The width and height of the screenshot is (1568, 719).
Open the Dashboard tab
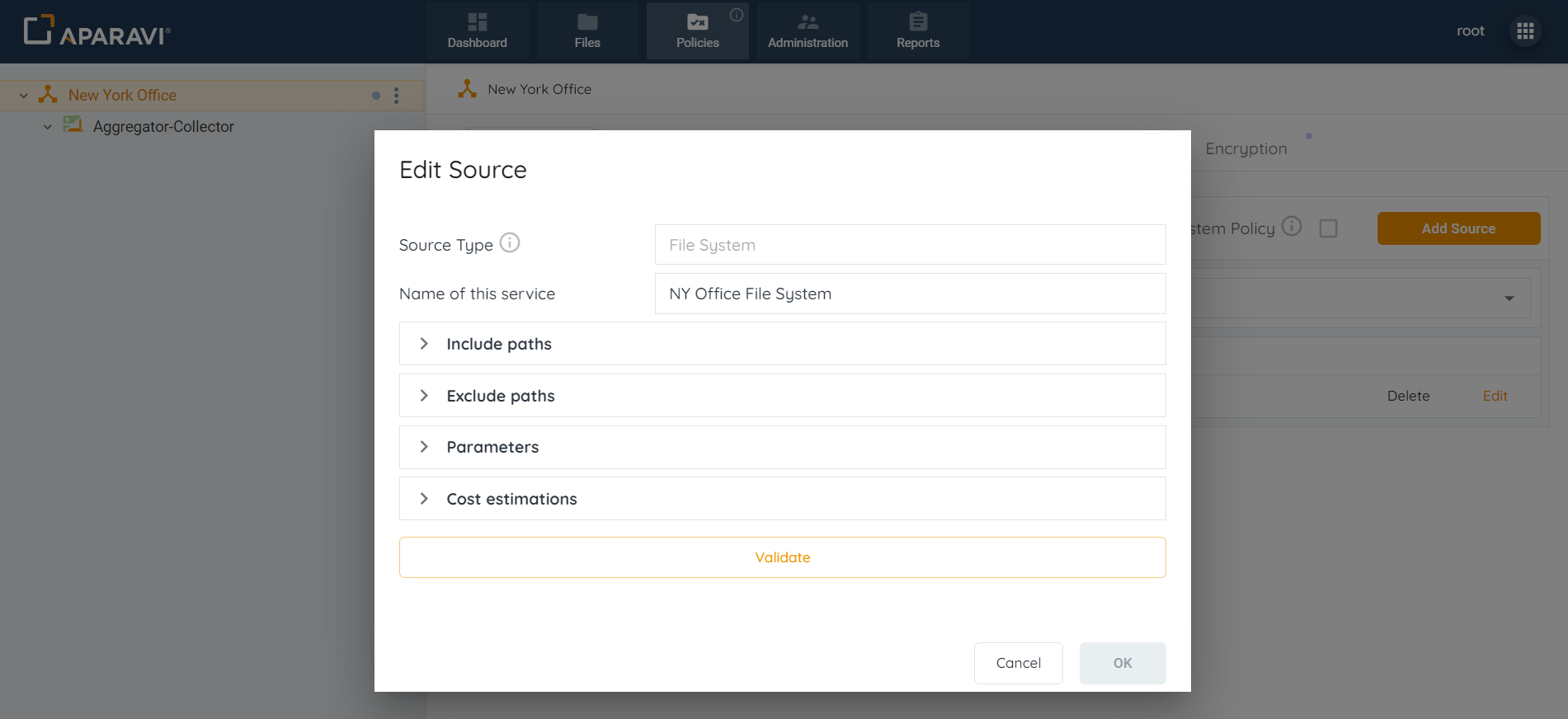[478, 31]
